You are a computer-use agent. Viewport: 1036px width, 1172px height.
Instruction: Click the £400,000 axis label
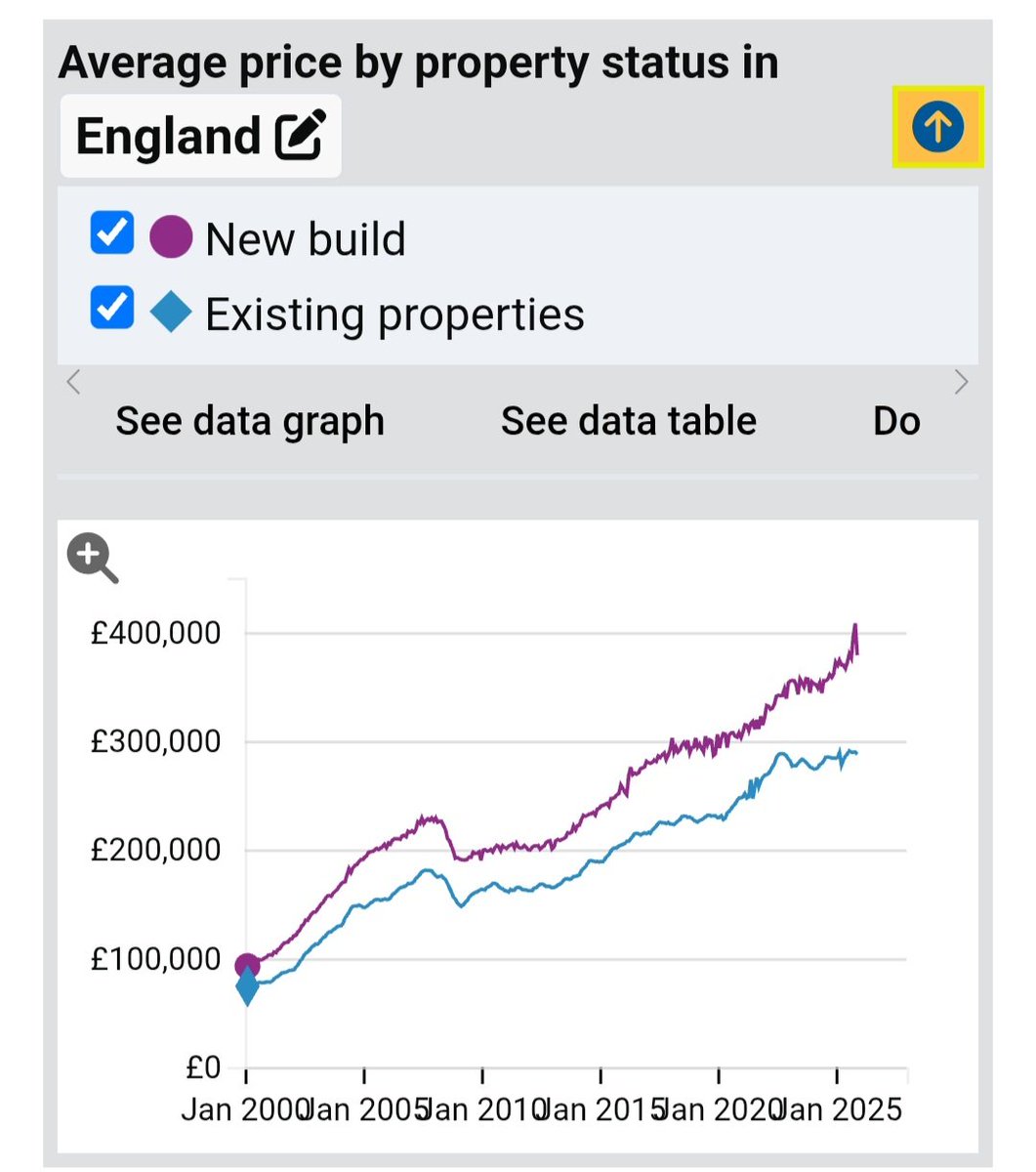click(x=156, y=633)
